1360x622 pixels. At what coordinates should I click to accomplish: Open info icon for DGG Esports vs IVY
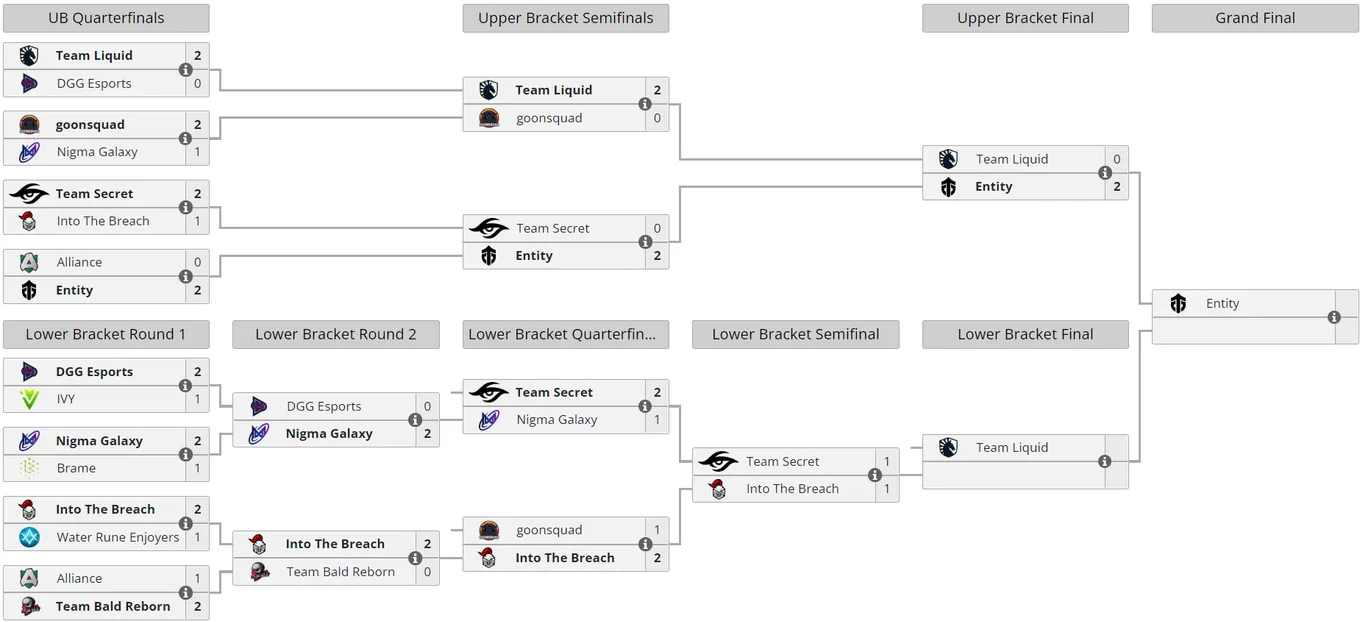point(186,386)
